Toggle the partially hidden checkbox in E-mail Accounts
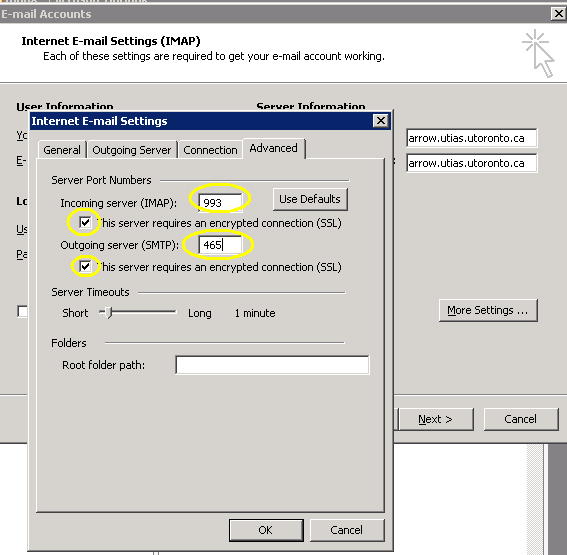Screen dimensions: 567x555 coord(22,311)
